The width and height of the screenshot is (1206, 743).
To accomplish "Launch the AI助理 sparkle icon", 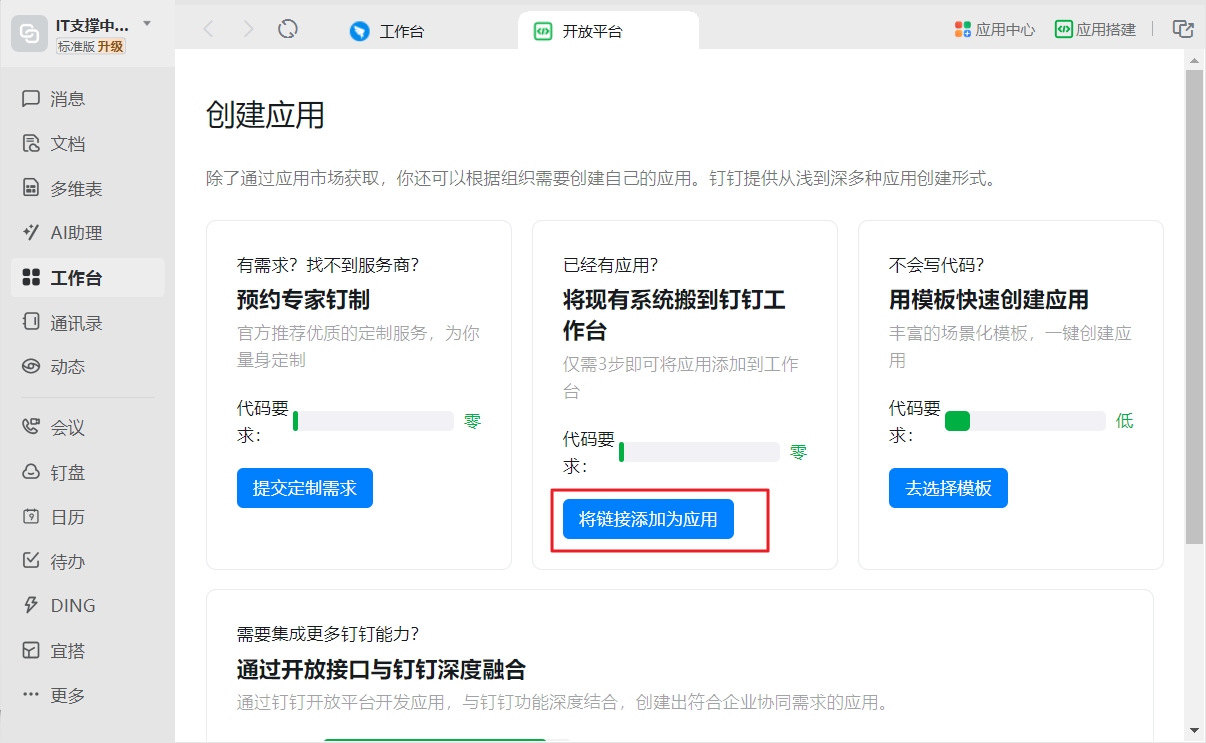I will 31,233.
